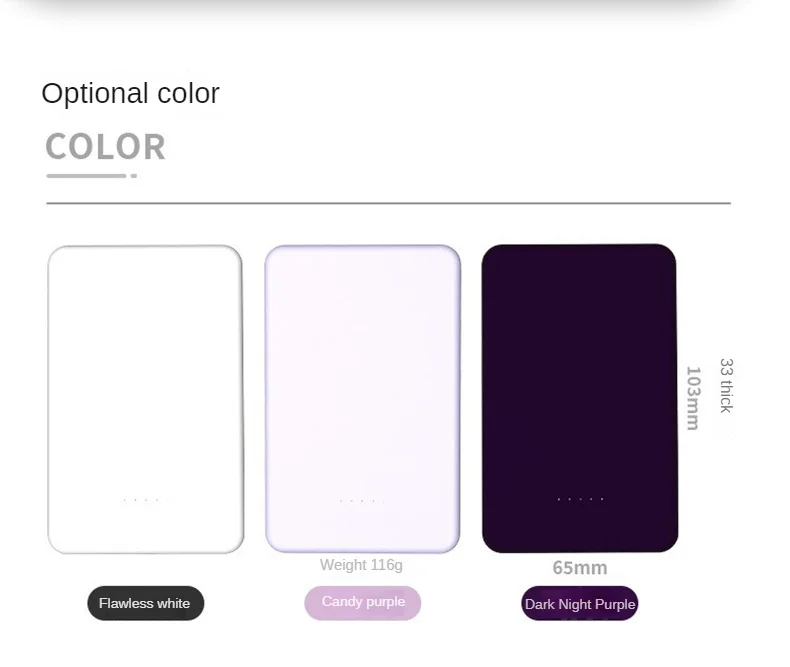Click the 103mm height dimension label
Image resolution: width=790 pixels, height=667 pixels.
[693, 398]
